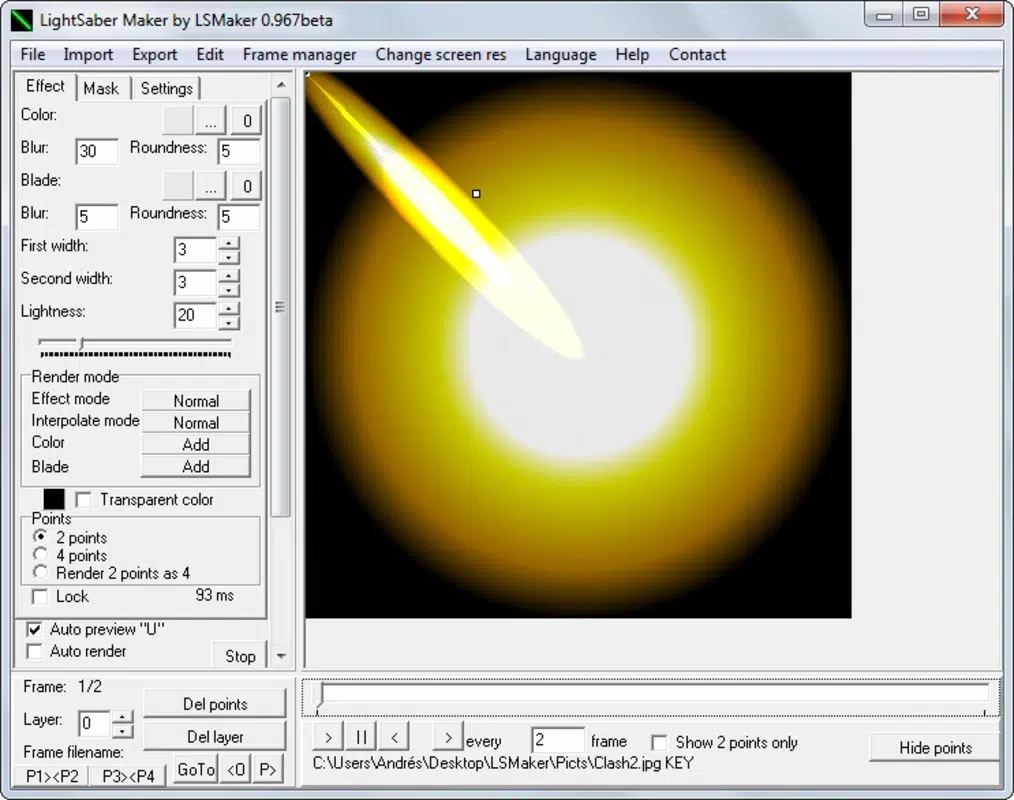Viewport: 1014px width, 800px height.
Task: Enable the Transparent color checkbox
Action: pyautogui.click(x=83, y=499)
